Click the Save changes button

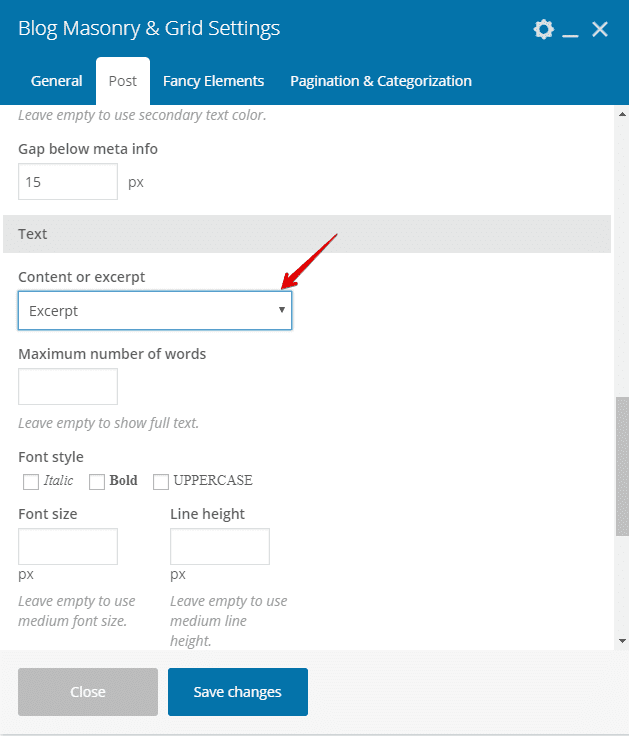pyautogui.click(x=238, y=692)
